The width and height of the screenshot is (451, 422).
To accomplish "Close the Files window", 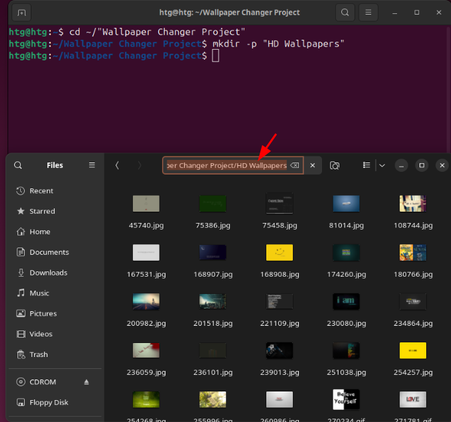I will pyautogui.click(x=442, y=165).
